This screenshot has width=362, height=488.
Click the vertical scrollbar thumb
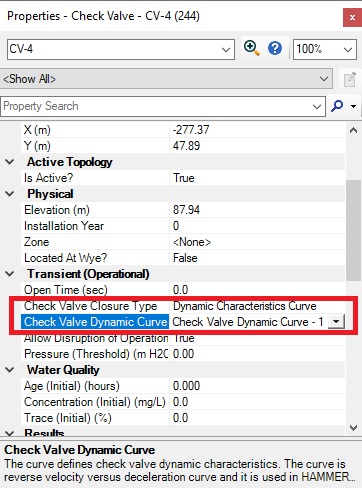pos(353,230)
